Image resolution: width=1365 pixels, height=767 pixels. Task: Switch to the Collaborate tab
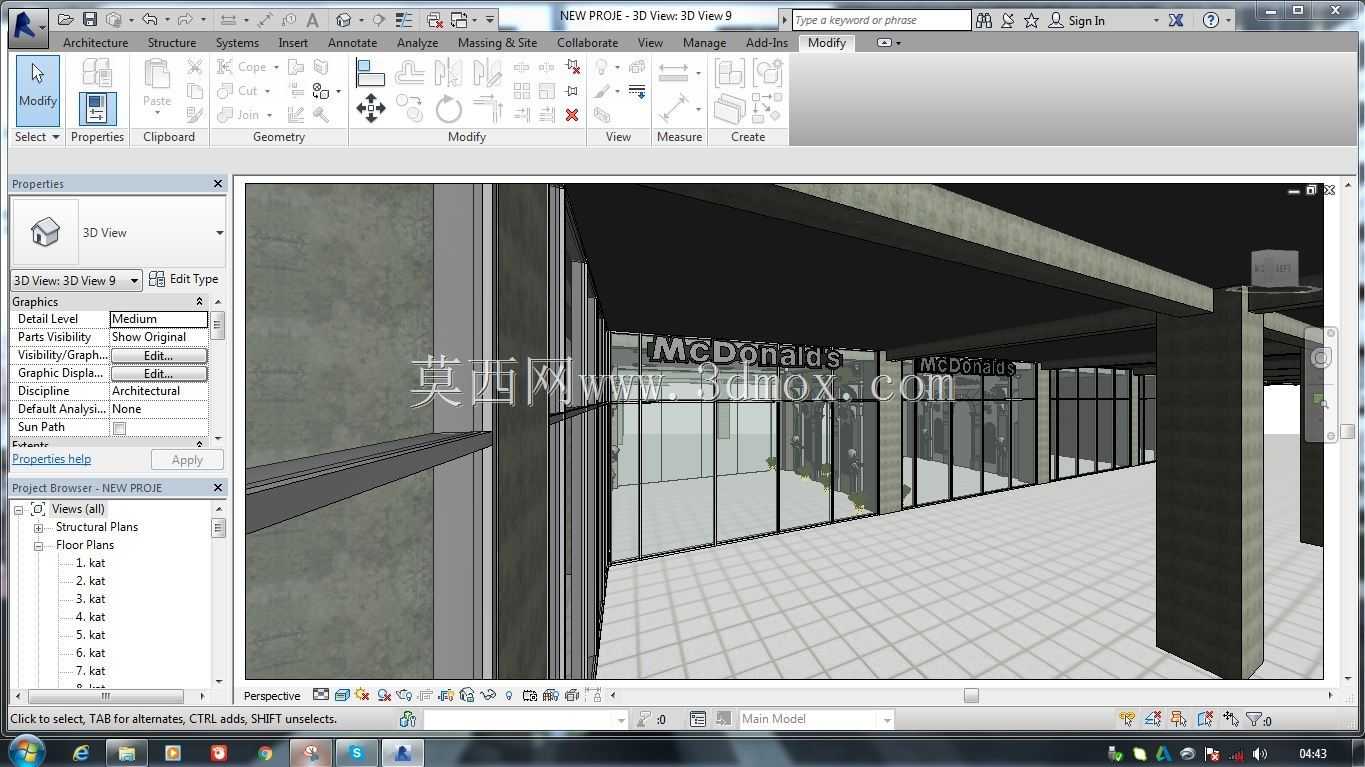click(x=587, y=43)
